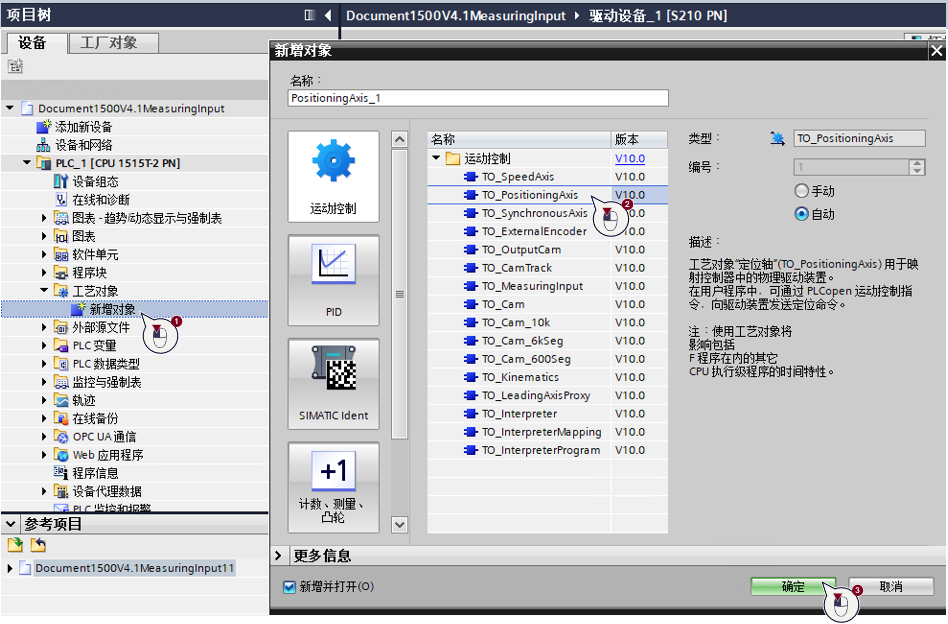The width and height of the screenshot is (948, 624).
Task: Click the type icon beside TO_PositioningAxis field
Action: [x=778, y=138]
